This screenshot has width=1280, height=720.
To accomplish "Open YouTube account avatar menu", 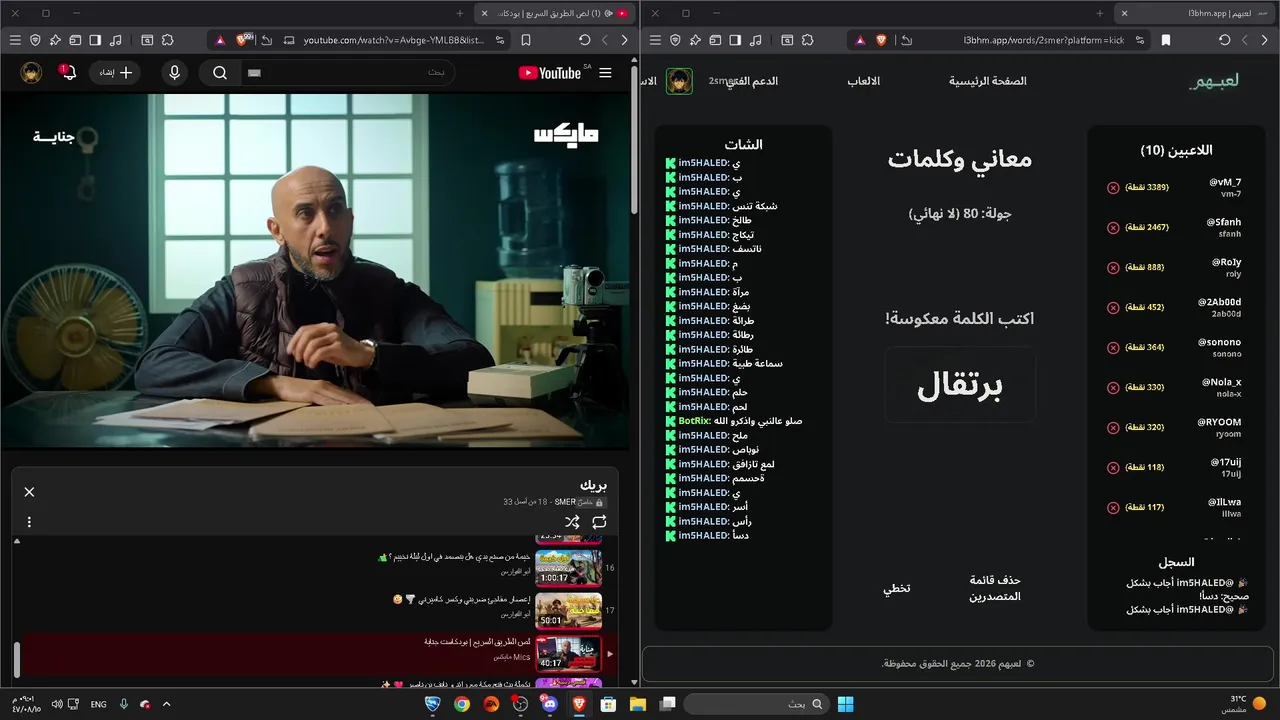I will (31, 72).
